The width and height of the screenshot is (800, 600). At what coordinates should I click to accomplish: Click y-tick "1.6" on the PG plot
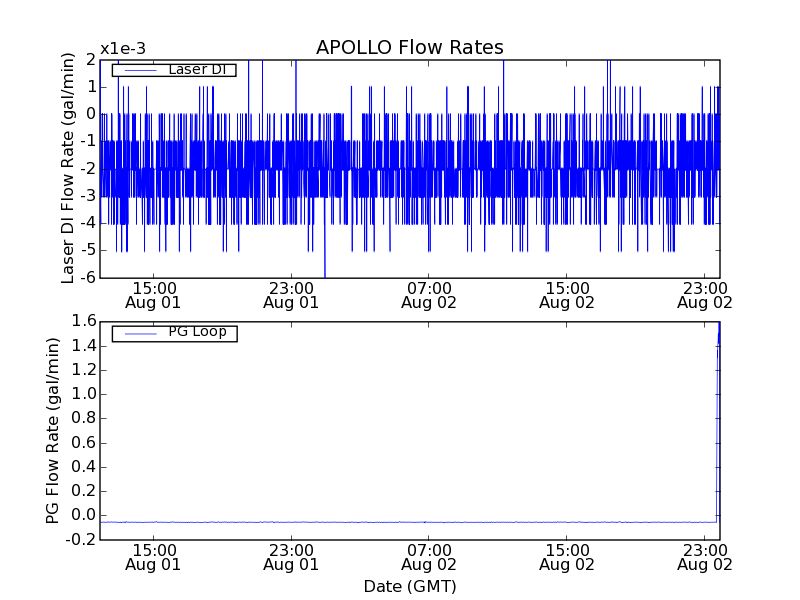[x=84, y=321]
